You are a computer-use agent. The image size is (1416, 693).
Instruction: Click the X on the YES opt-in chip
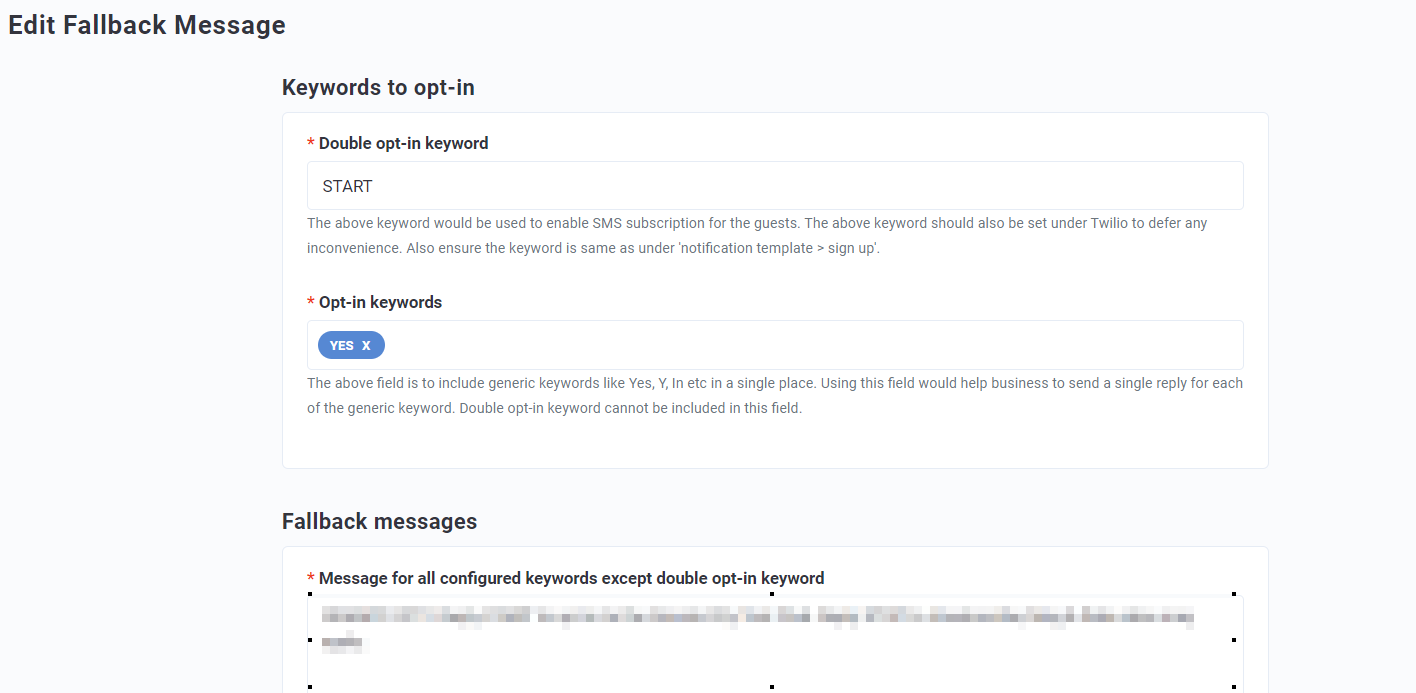tap(364, 344)
